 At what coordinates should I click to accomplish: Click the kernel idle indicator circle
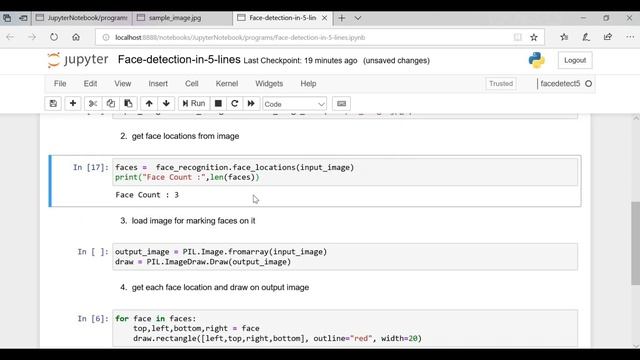[588, 84]
